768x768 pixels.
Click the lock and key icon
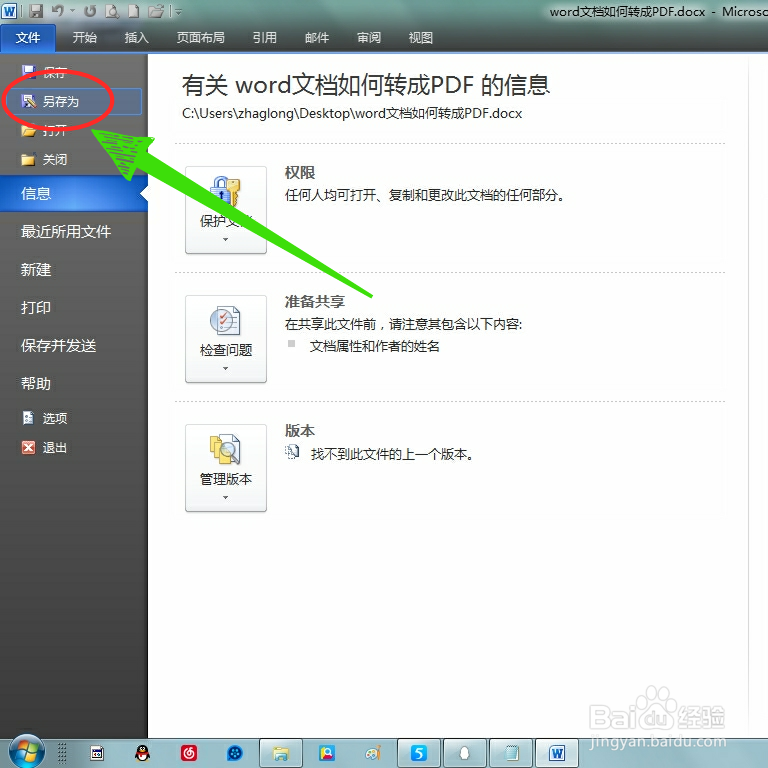[x=225, y=191]
